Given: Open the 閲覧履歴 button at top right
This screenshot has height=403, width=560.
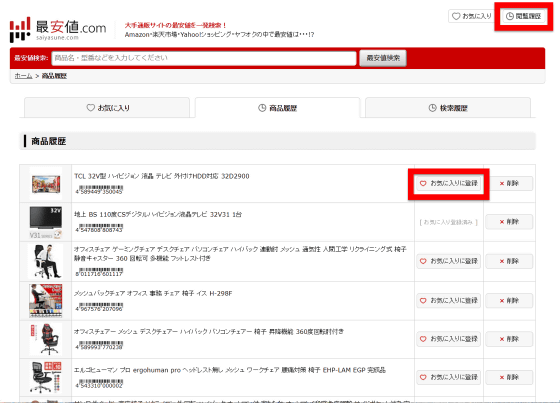Looking at the screenshot, I should point(524,16).
